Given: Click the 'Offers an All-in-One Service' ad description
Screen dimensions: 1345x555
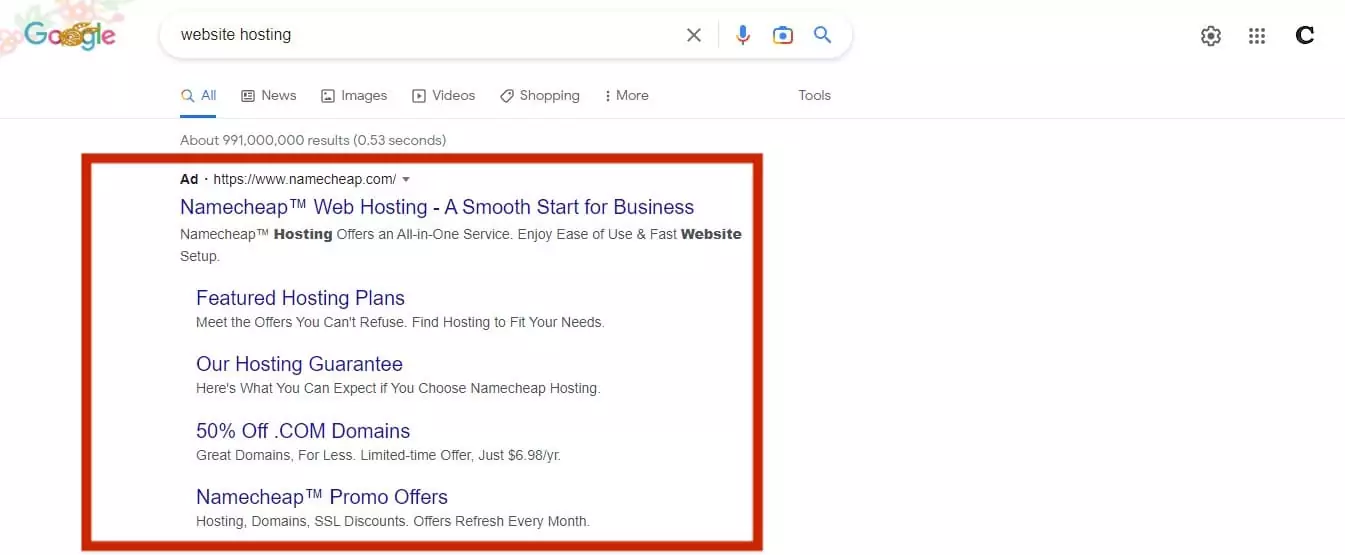Looking at the screenshot, I should (x=461, y=245).
